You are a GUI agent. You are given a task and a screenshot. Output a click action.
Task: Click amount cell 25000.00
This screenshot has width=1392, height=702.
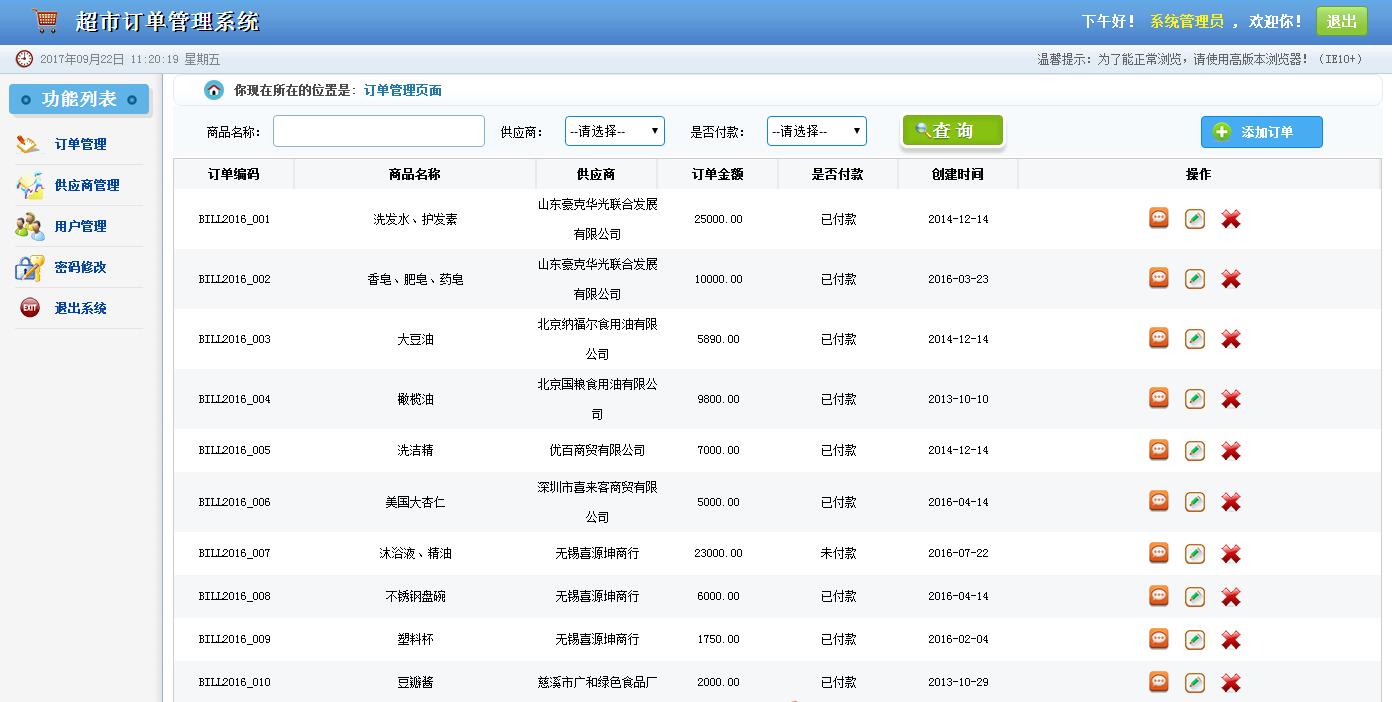tap(718, 219)
